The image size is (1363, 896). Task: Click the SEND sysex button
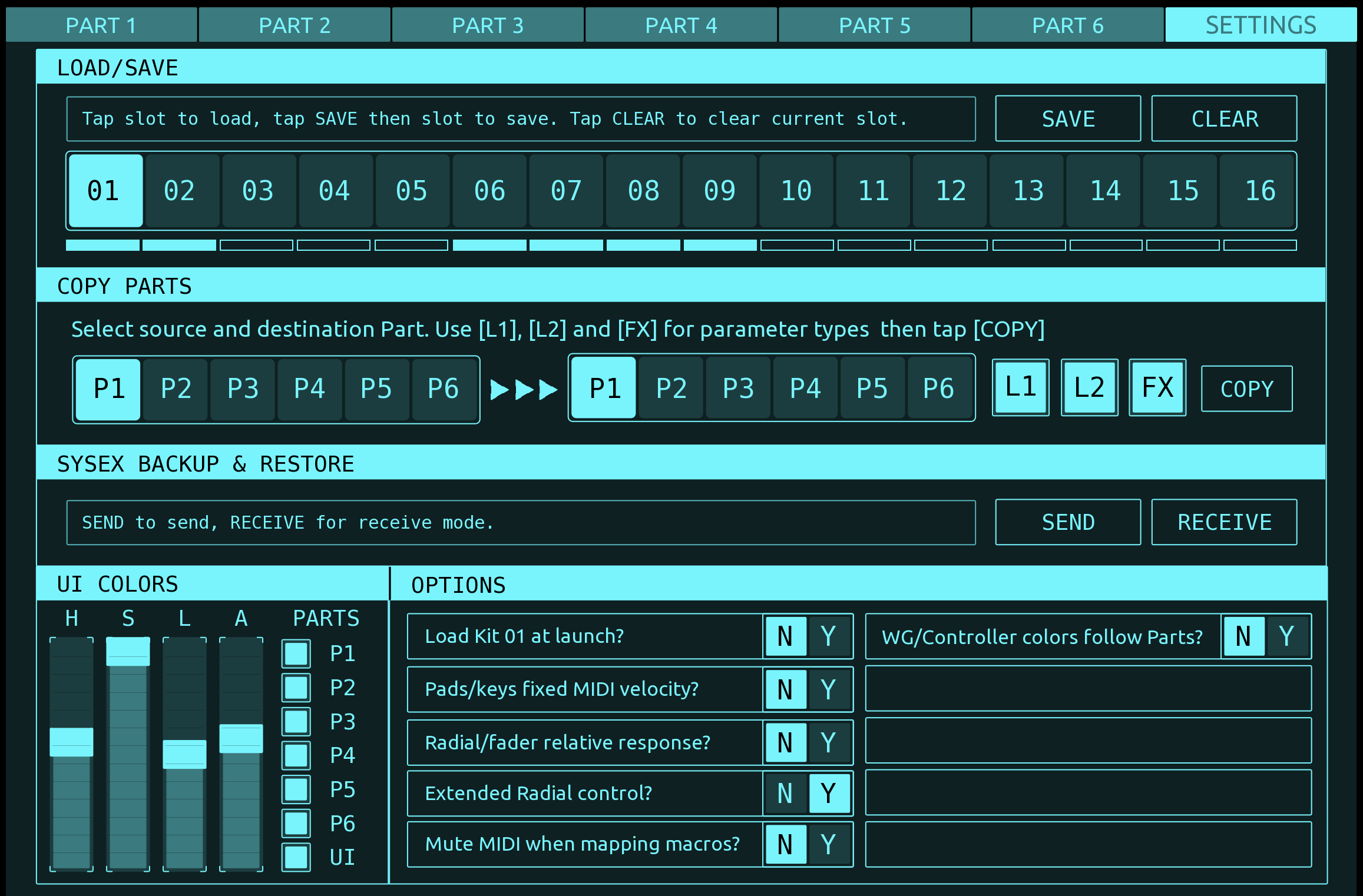click(x=1068, y=522)
